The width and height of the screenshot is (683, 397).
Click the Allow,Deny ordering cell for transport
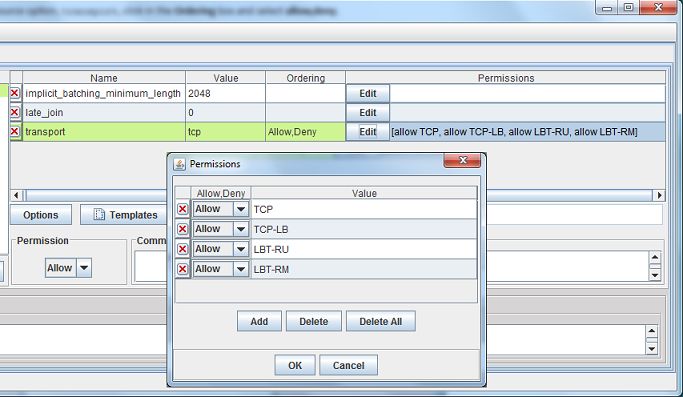[x=305, y=132]
